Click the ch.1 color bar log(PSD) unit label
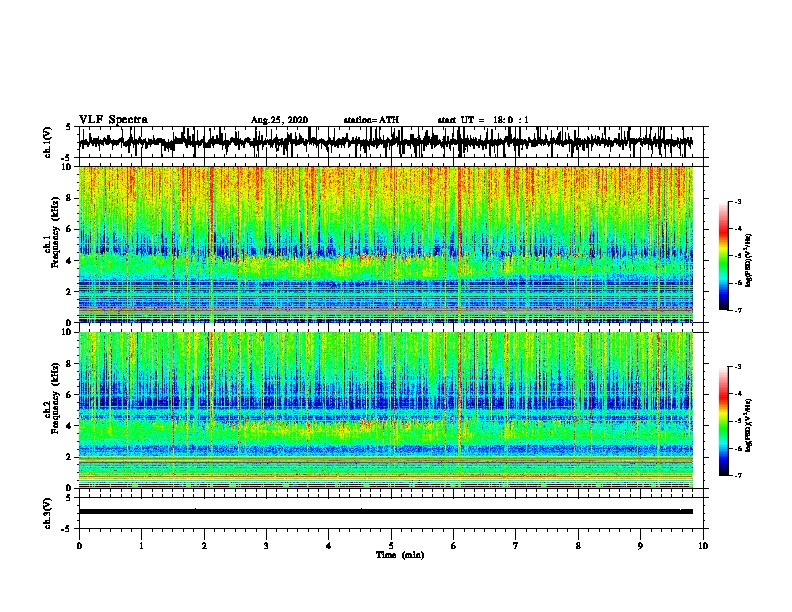 coord(749,261)
